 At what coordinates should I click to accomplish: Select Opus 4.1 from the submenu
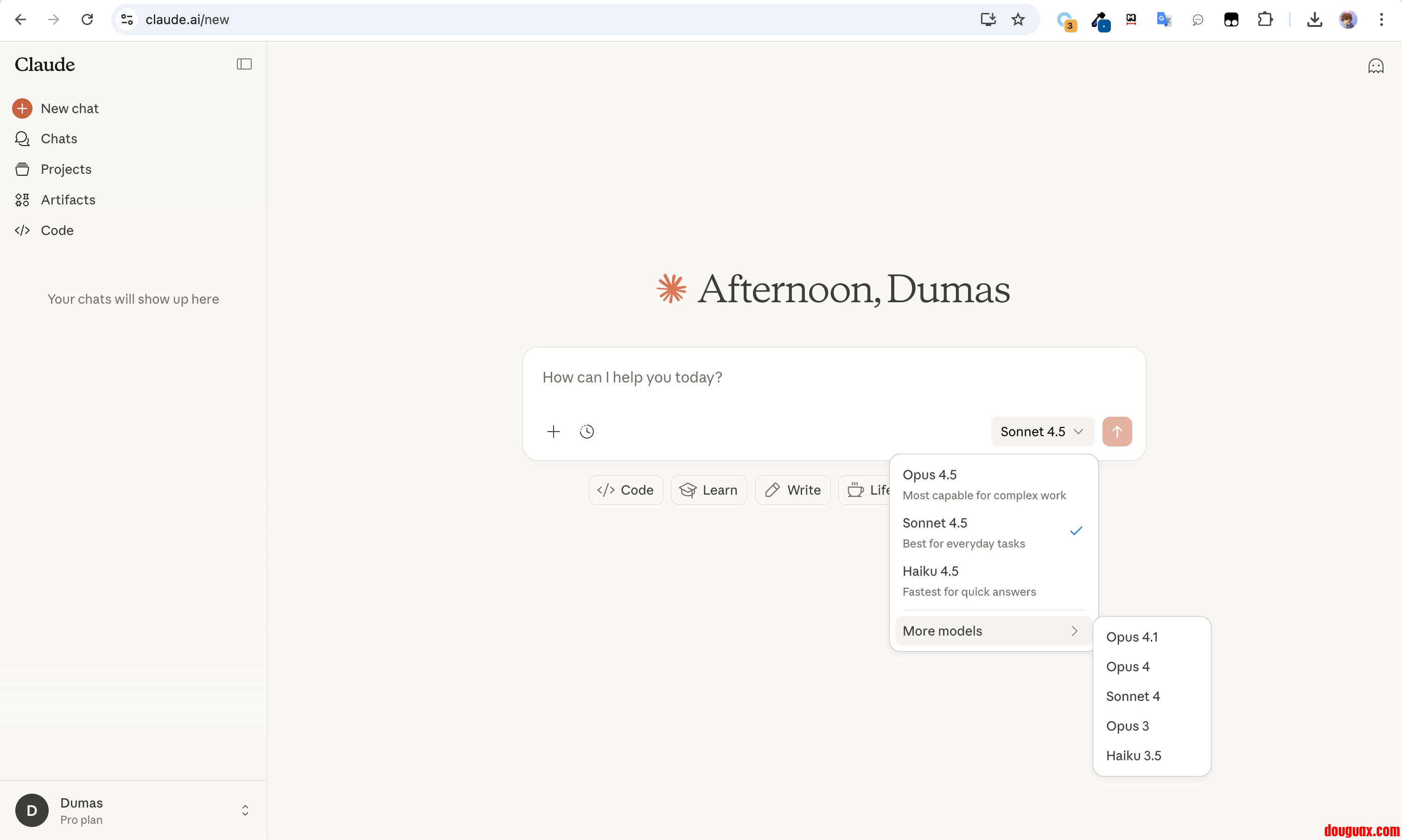1132,637
